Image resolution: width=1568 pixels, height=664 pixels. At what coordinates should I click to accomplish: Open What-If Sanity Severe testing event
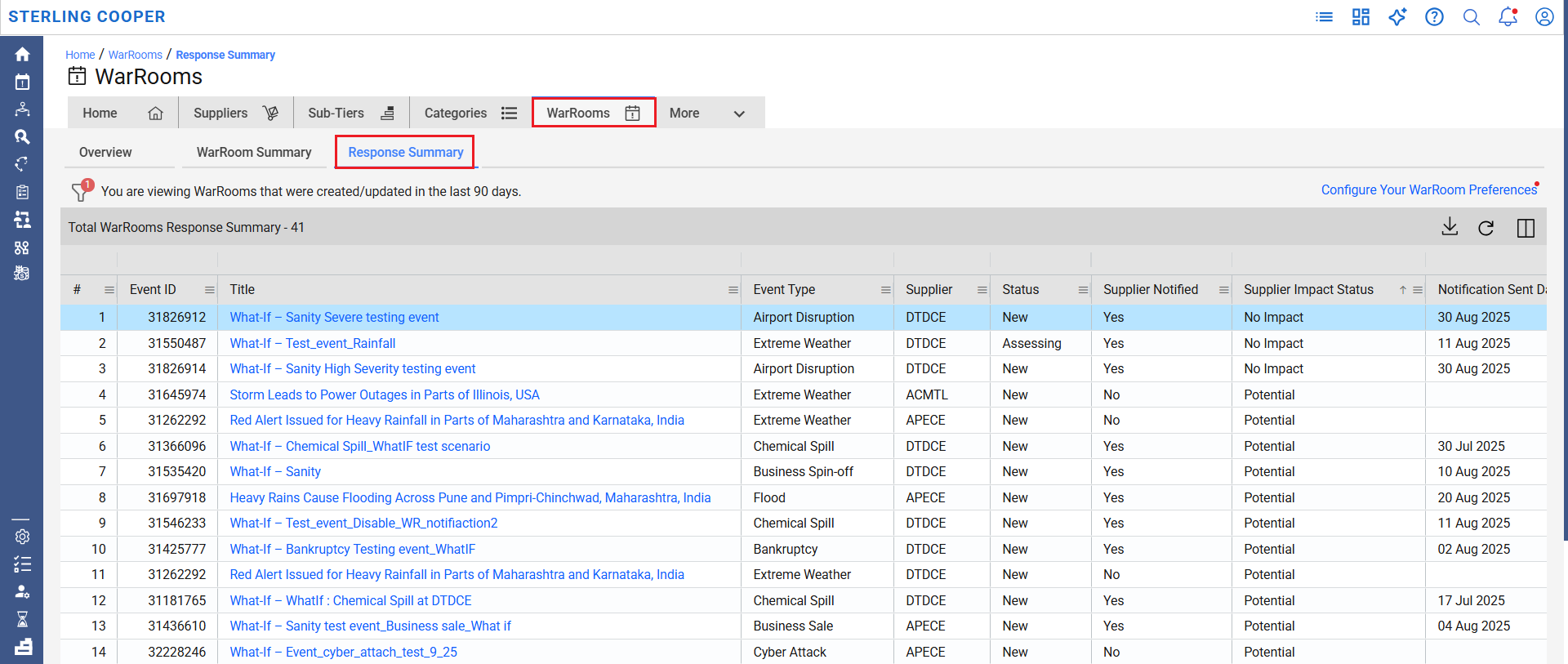click(x=334, y=317)
